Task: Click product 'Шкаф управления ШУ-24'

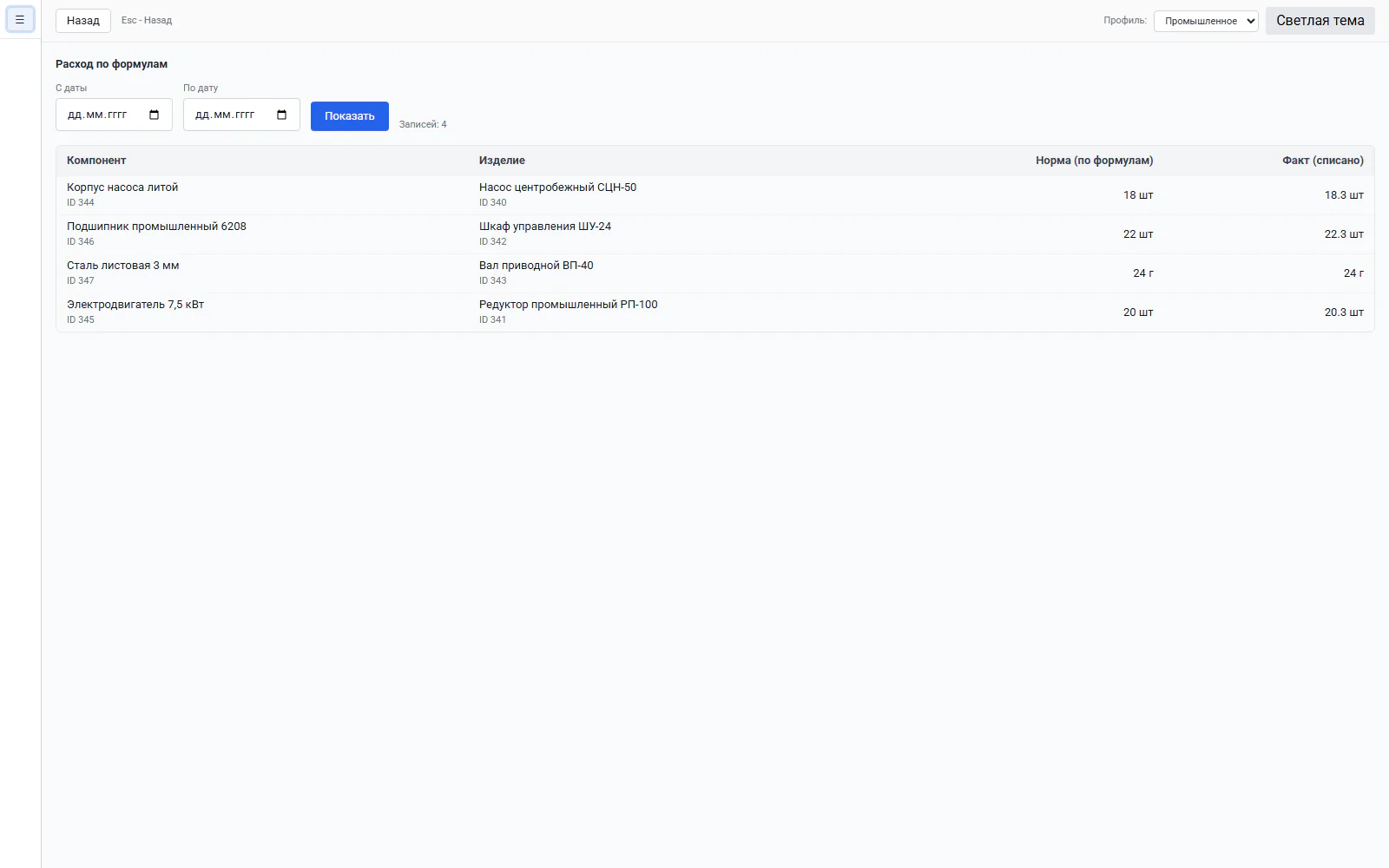Action: (x=545, y=227)
